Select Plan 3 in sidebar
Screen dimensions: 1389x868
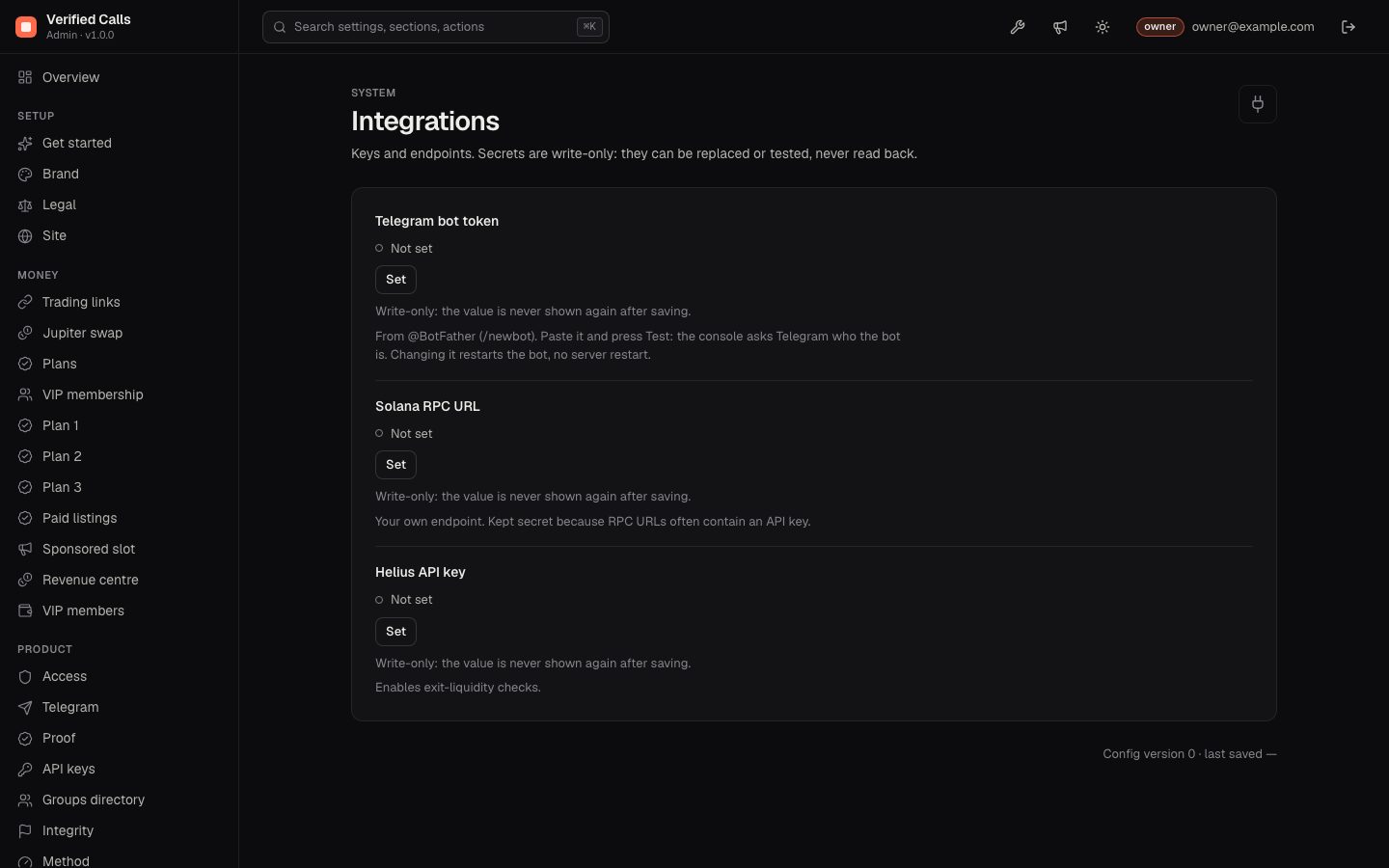[119, 487]
